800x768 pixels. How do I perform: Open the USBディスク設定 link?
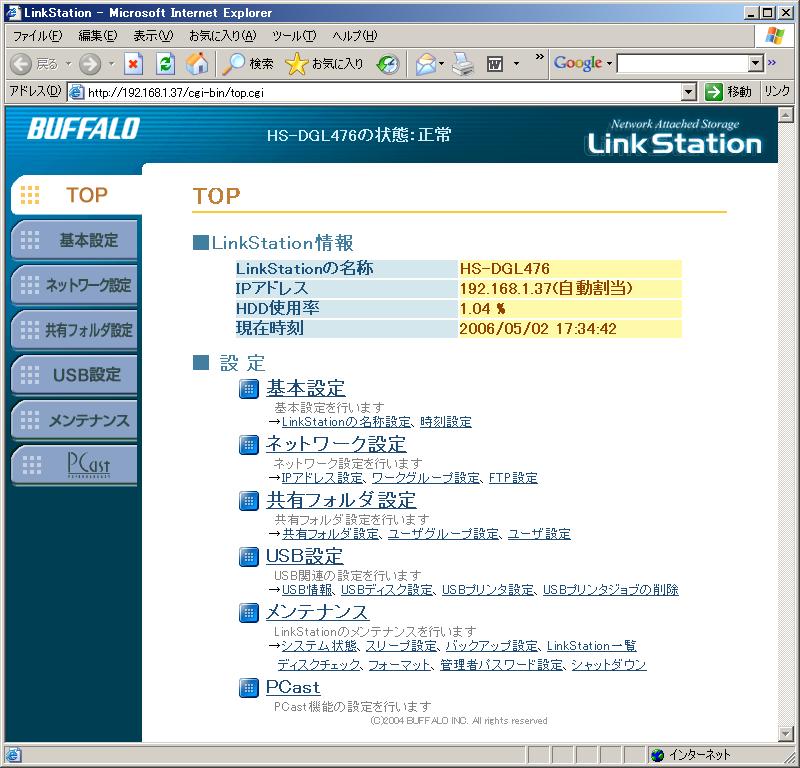click(387, 590)
